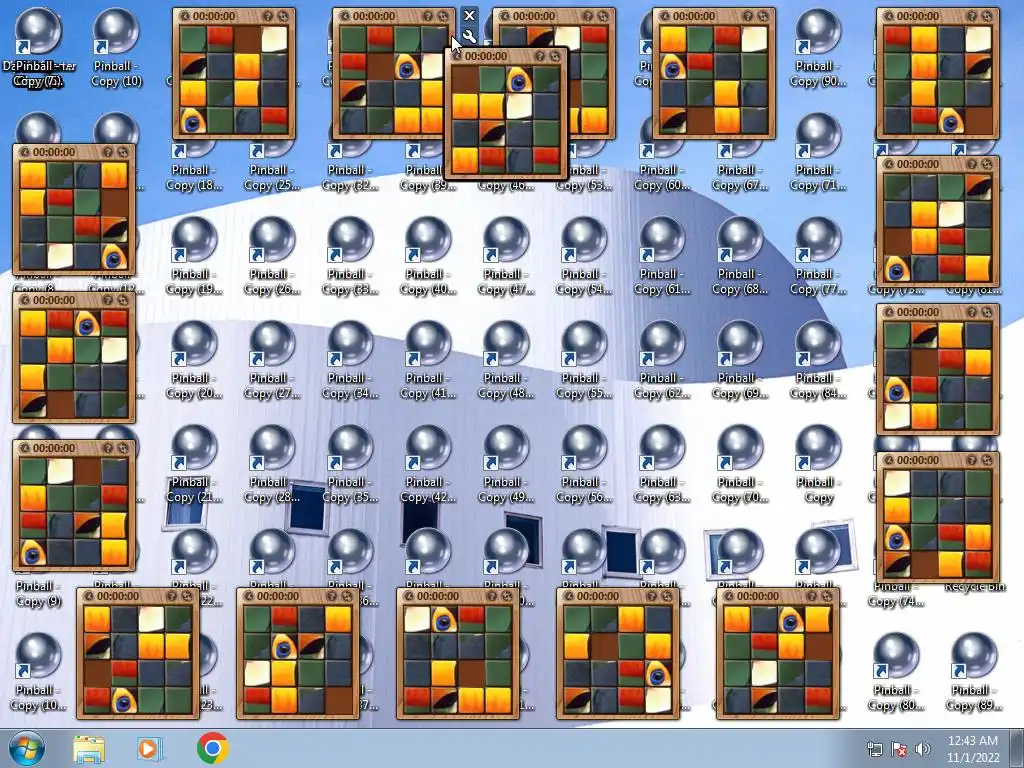This screenshot has height=768, width=1024.
Task: Select the Pinball - Copy (55 shortcut
Action: (584, 360)
